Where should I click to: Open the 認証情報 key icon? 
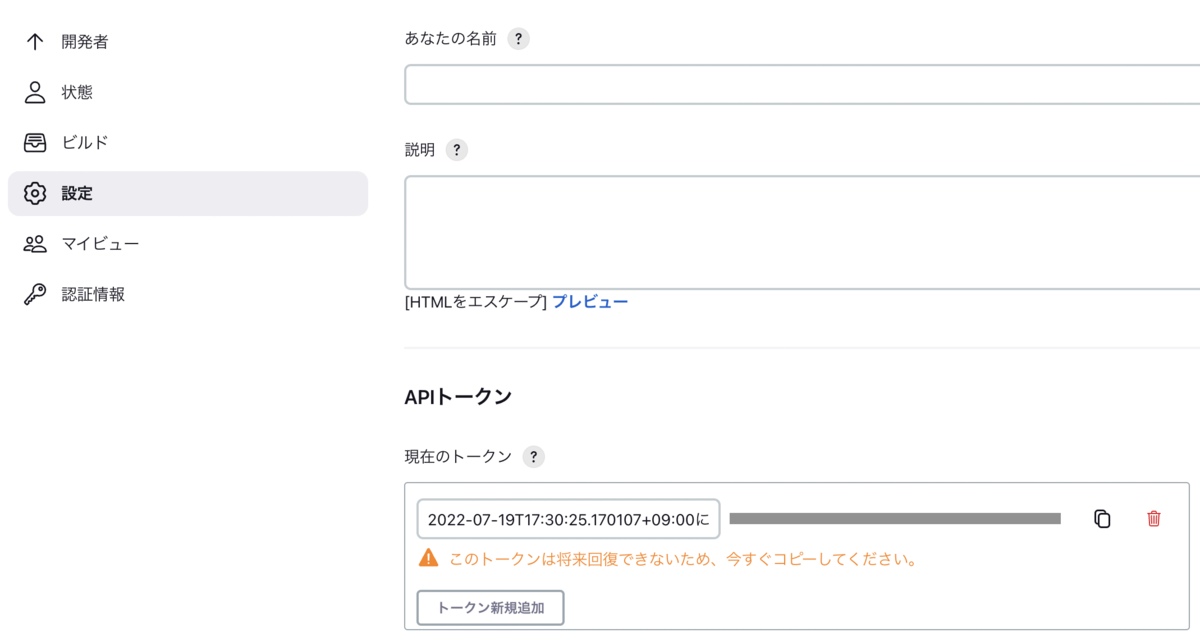tap(35, 294)
